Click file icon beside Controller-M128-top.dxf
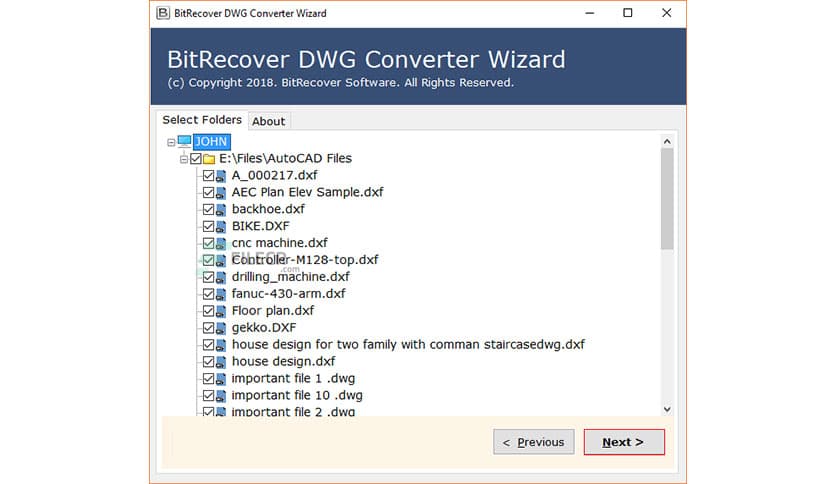Image resolution: width=836 pixels, height=484 pixels. point(221,261)
